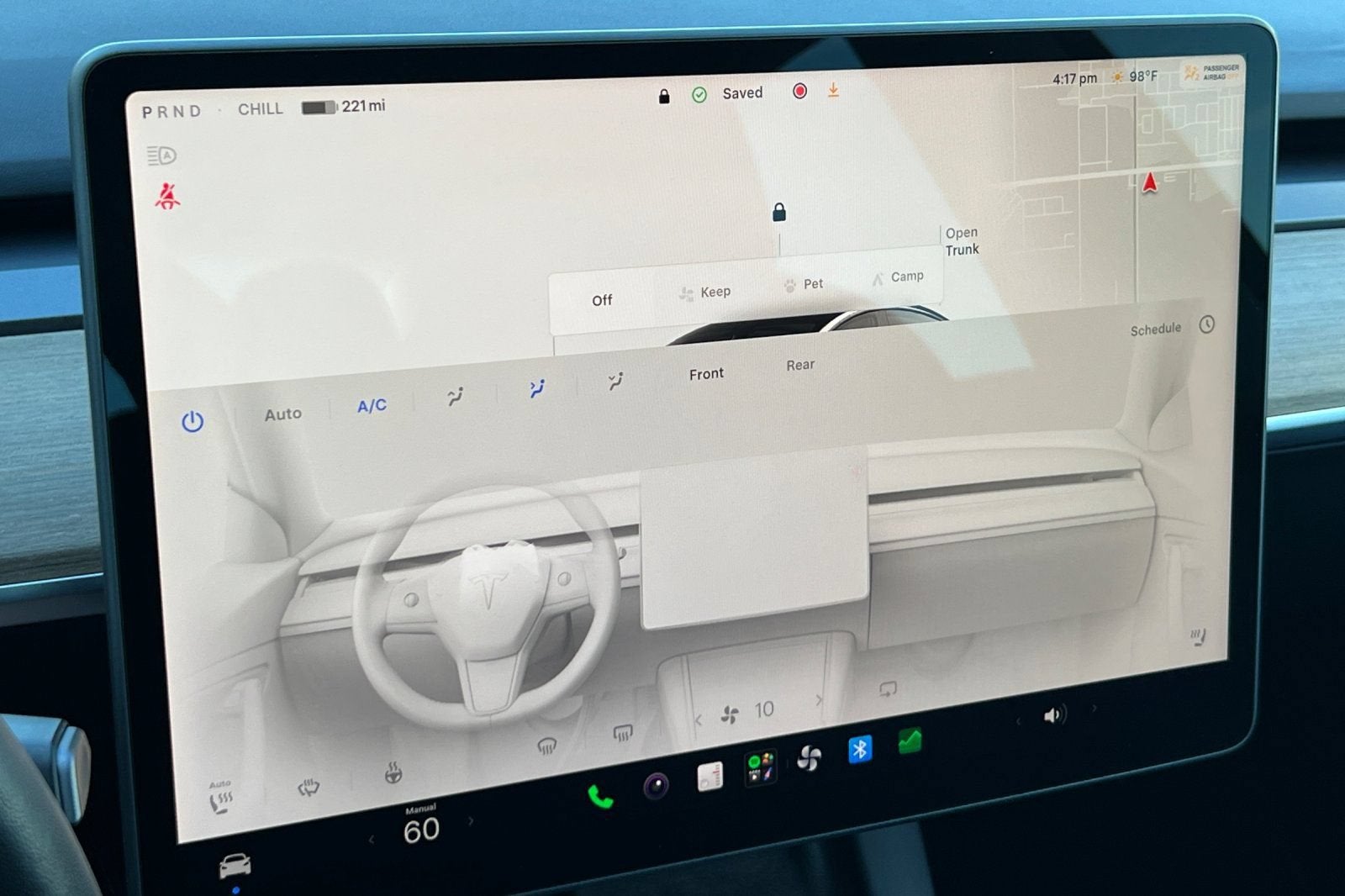Decrease fan speed with left arrow
1345x896 pixels.
tap(698, 719)
